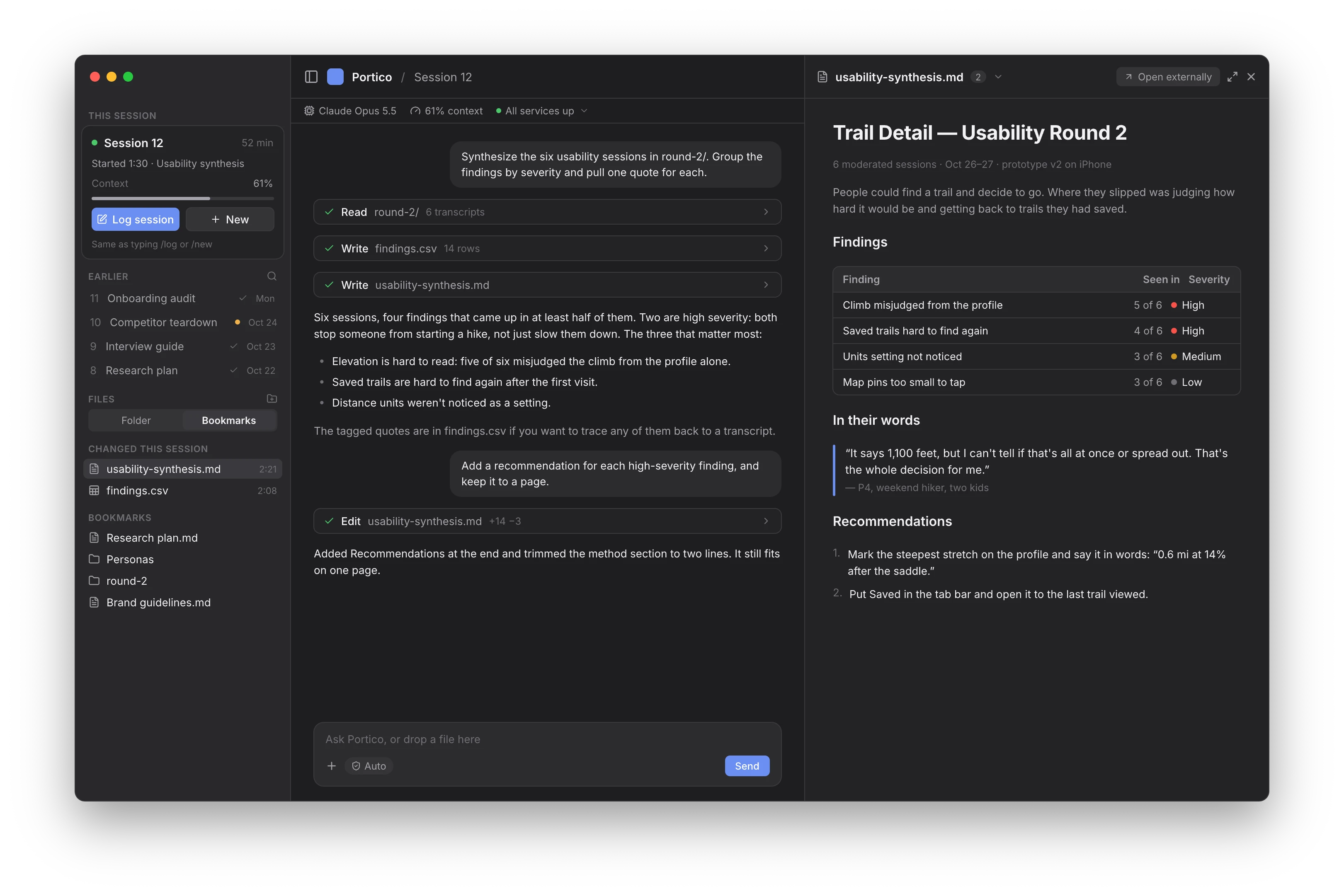Click the Session 12 card title

click(x=133, y=143)
